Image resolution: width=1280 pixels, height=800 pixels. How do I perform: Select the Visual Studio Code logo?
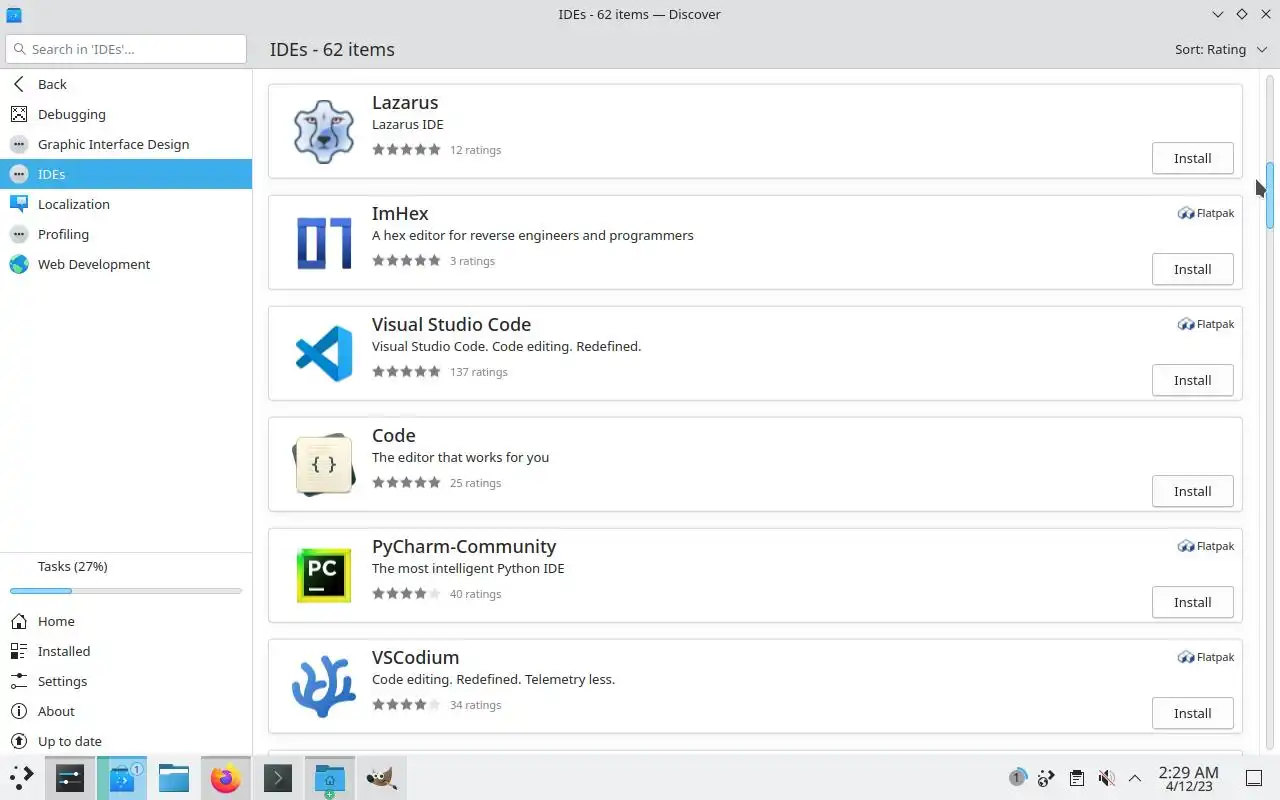point(323,353)
